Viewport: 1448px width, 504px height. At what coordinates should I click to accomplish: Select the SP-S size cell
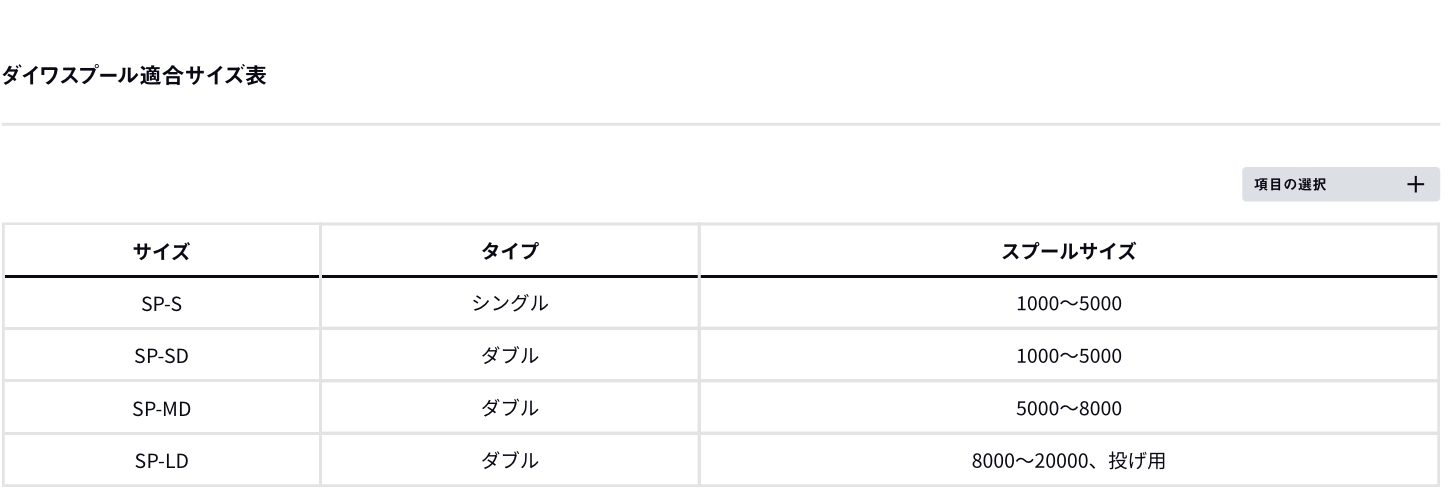pyautogui.click(x=161, y=304)
